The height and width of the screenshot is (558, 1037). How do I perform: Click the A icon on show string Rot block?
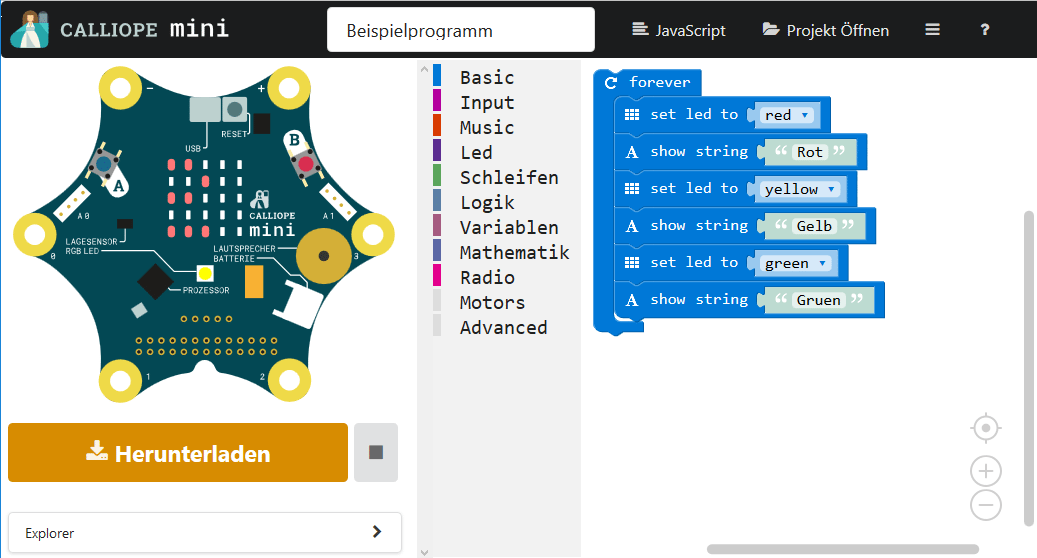click(x=632, y=152)
